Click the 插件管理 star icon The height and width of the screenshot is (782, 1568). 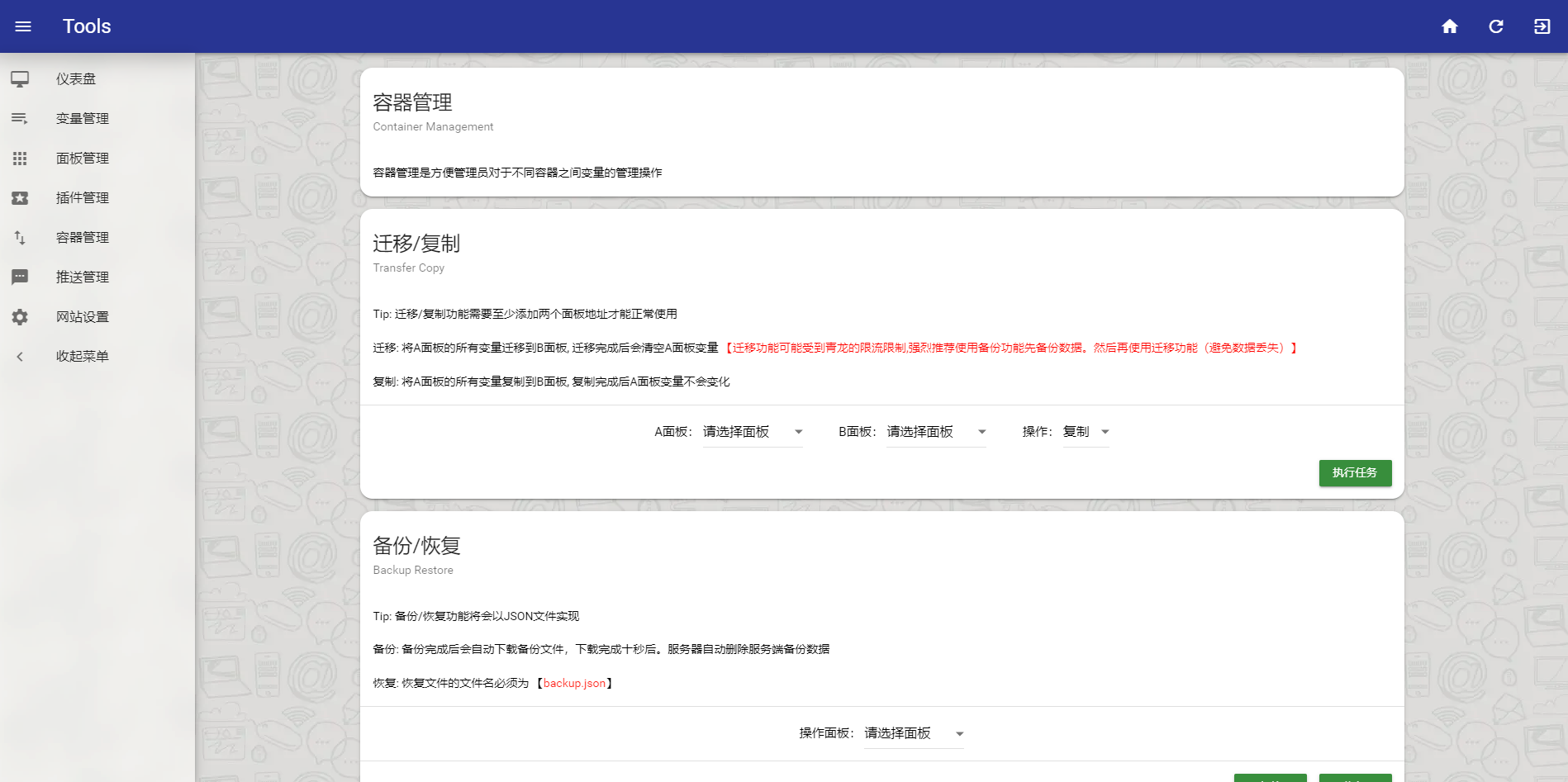(20, 198)
